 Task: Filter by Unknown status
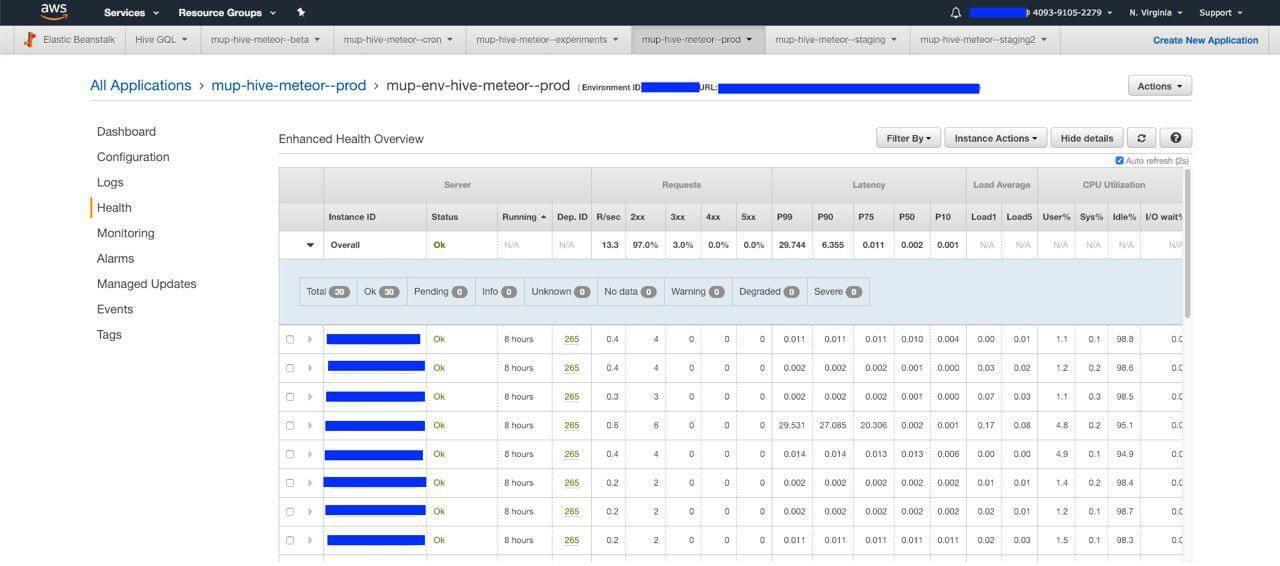[x=561, y=292]
